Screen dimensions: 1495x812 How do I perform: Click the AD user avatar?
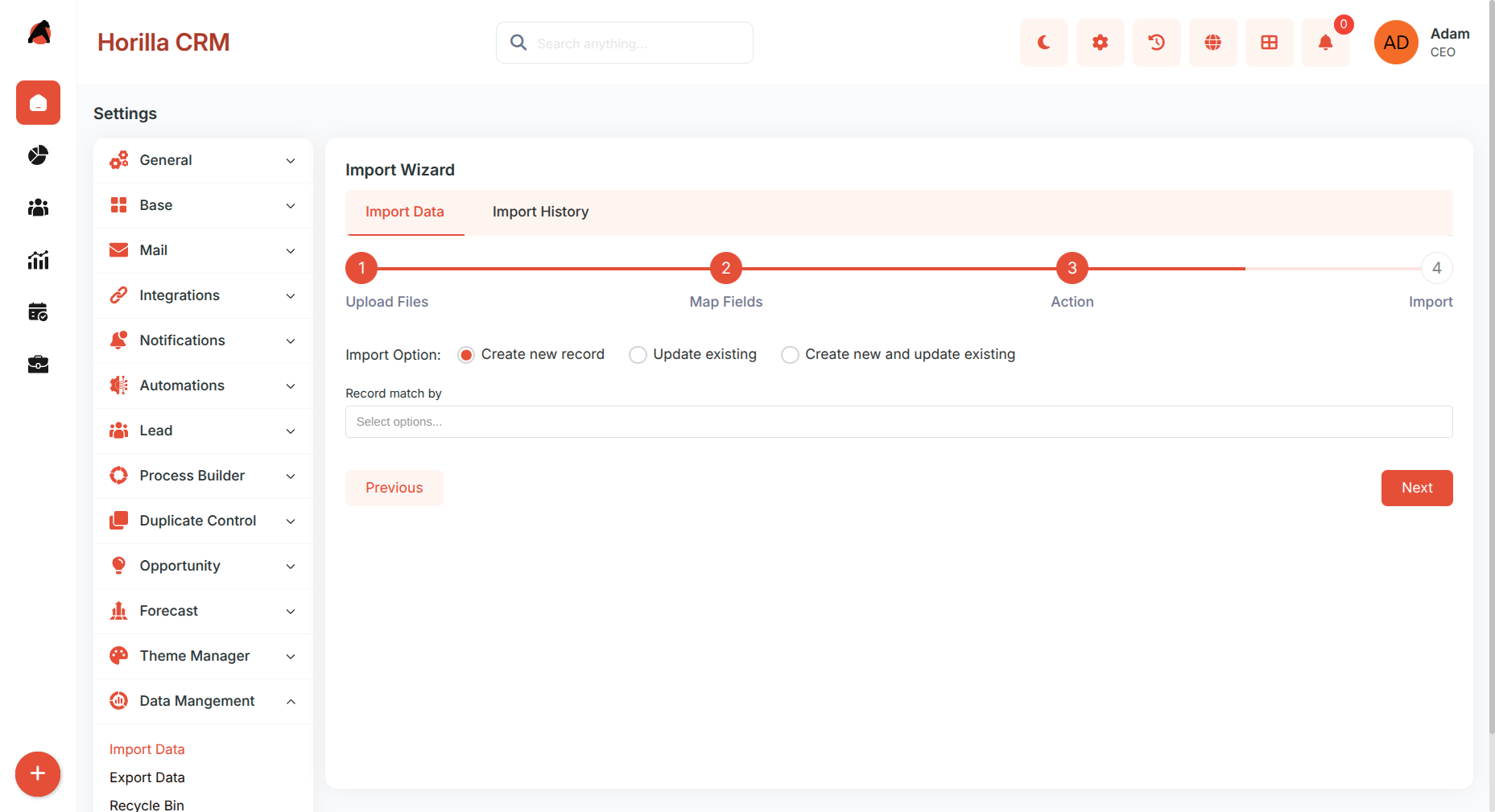(1396, 43)
